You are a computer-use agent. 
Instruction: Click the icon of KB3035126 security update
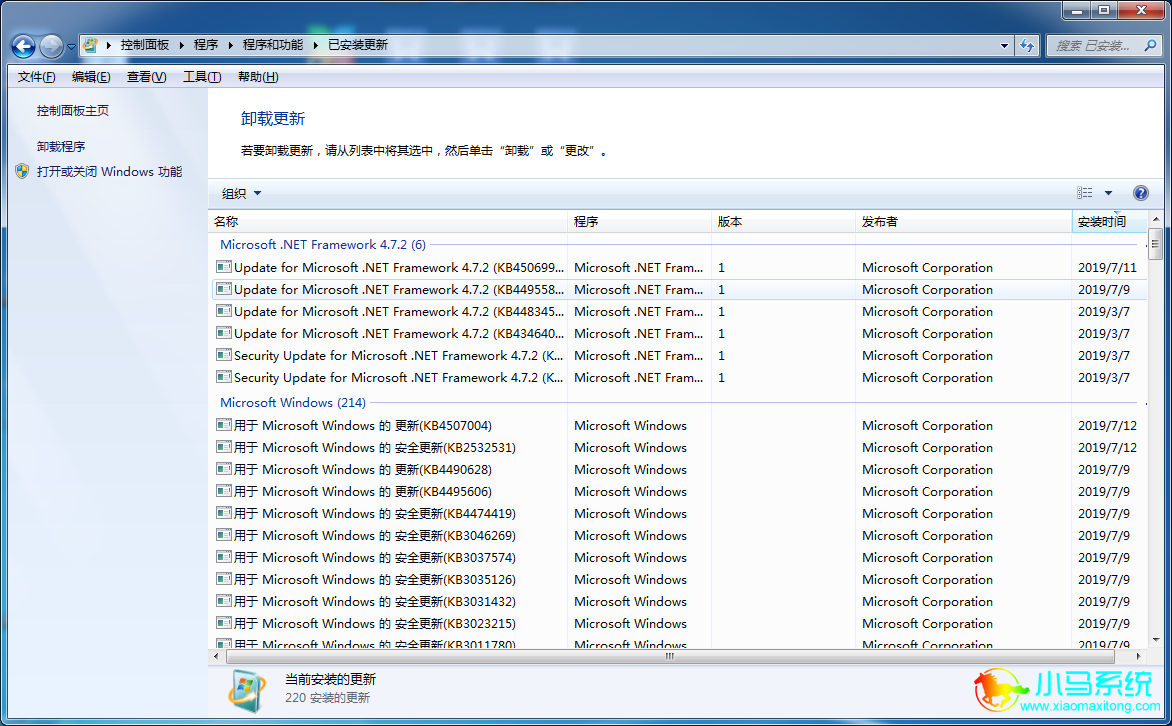tap(223, 579)
